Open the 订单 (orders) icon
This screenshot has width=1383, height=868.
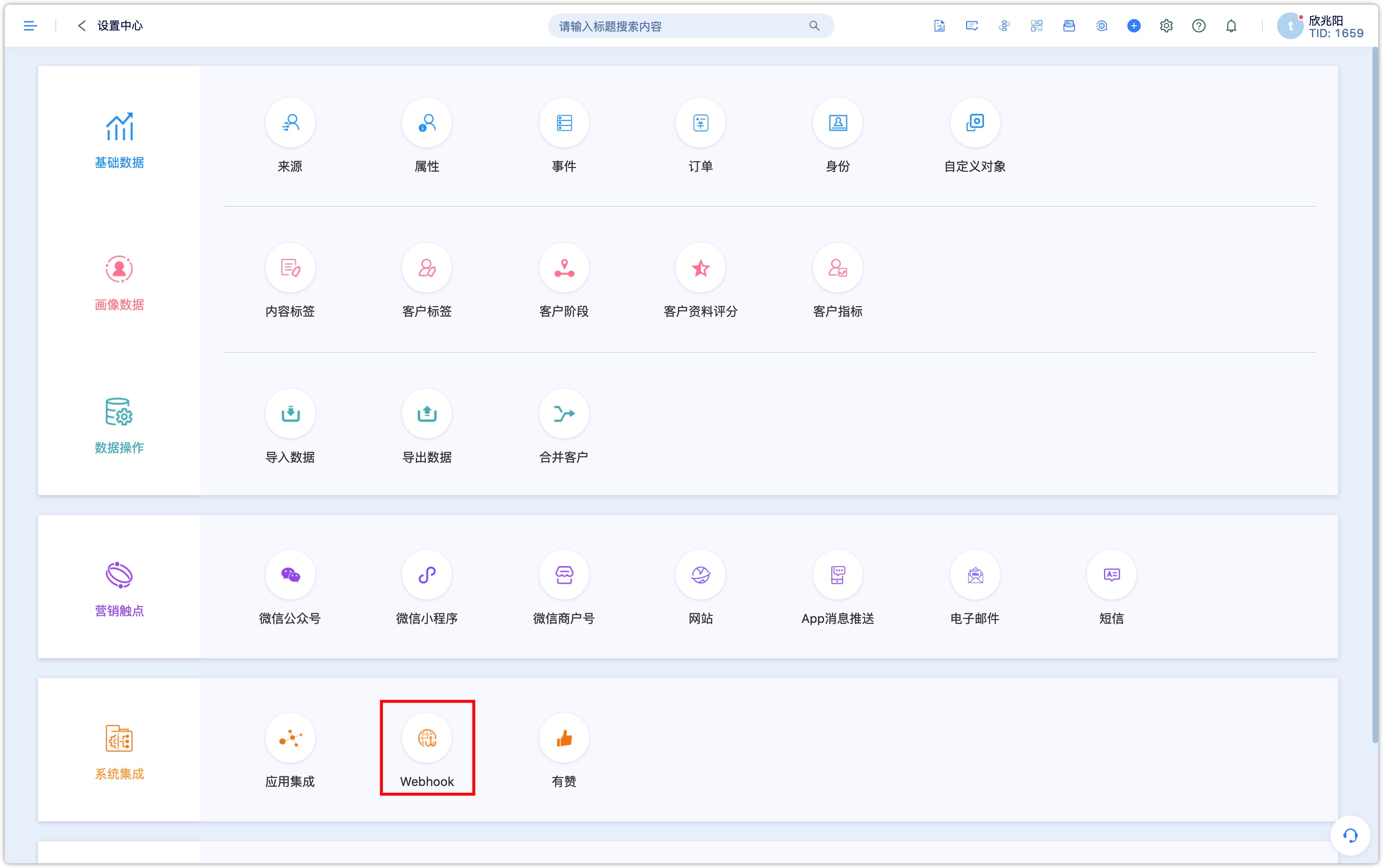[x=701, y=123]
